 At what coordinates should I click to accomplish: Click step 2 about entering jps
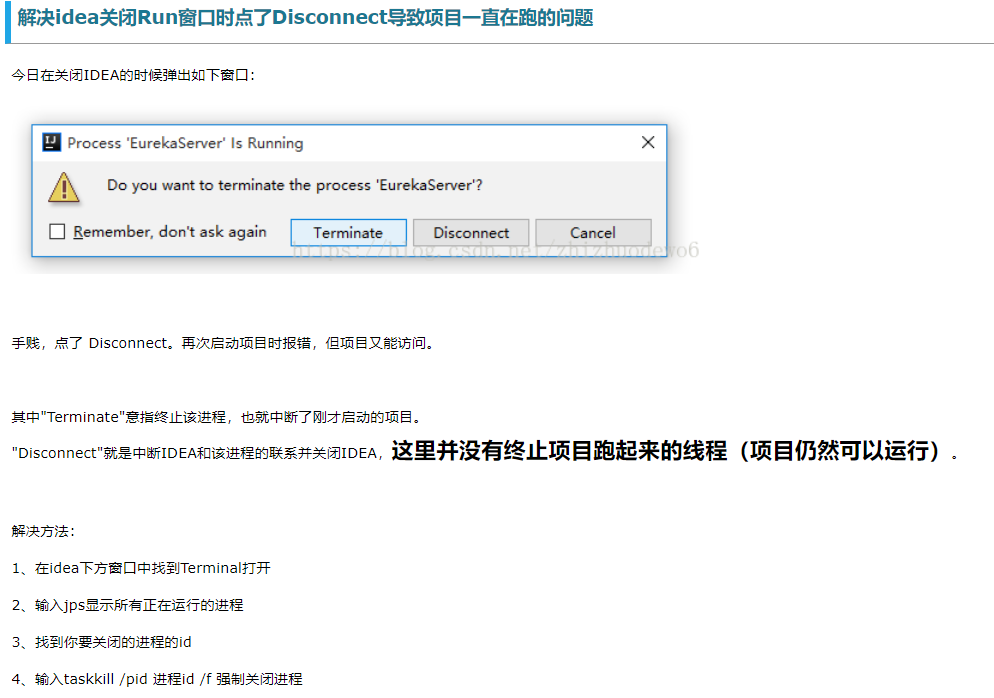coord(127,605)
